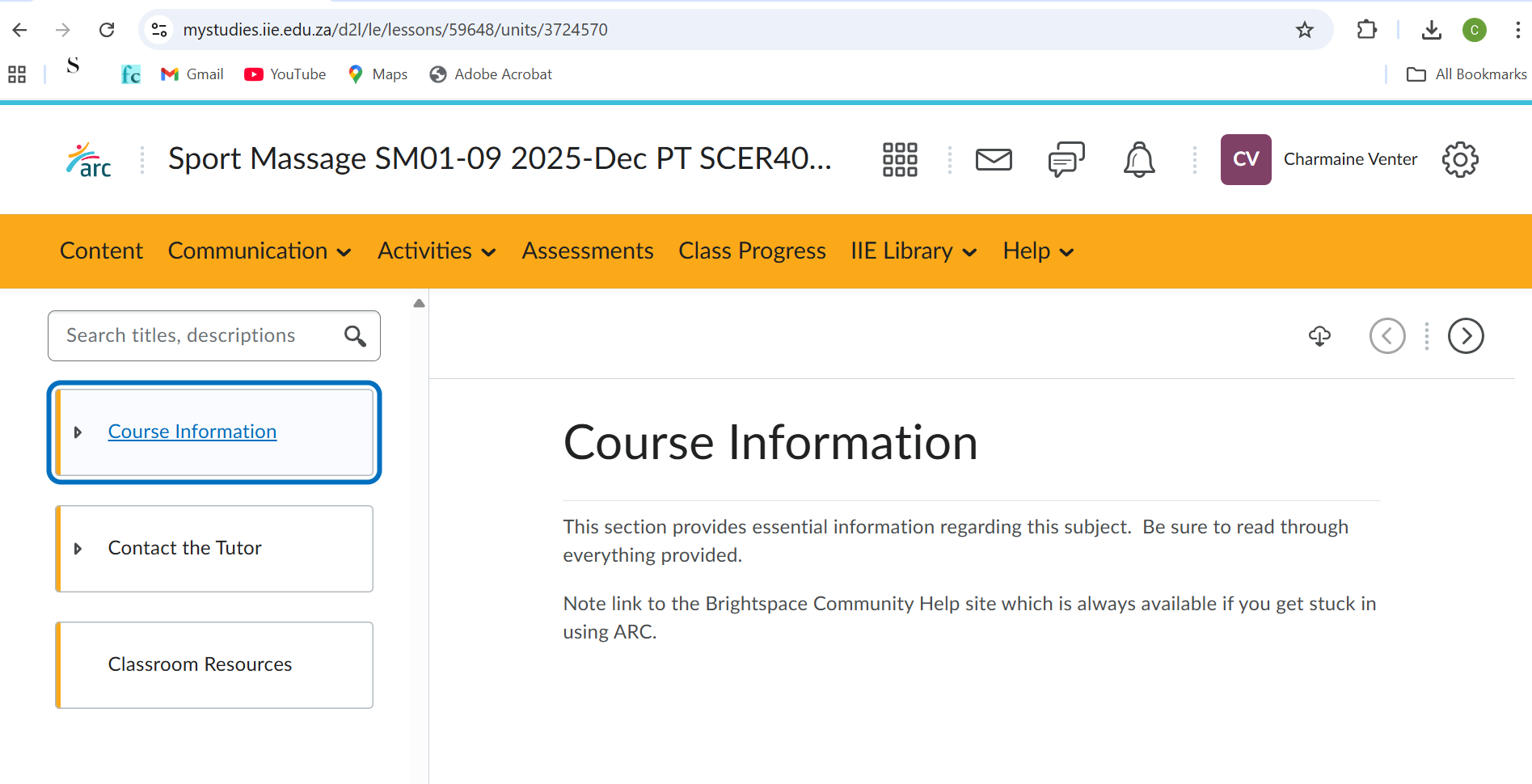The height and width of the screenshot is (784, 1532).
Task: Check alerts using the notification bell
Action: pos(1138,159)
